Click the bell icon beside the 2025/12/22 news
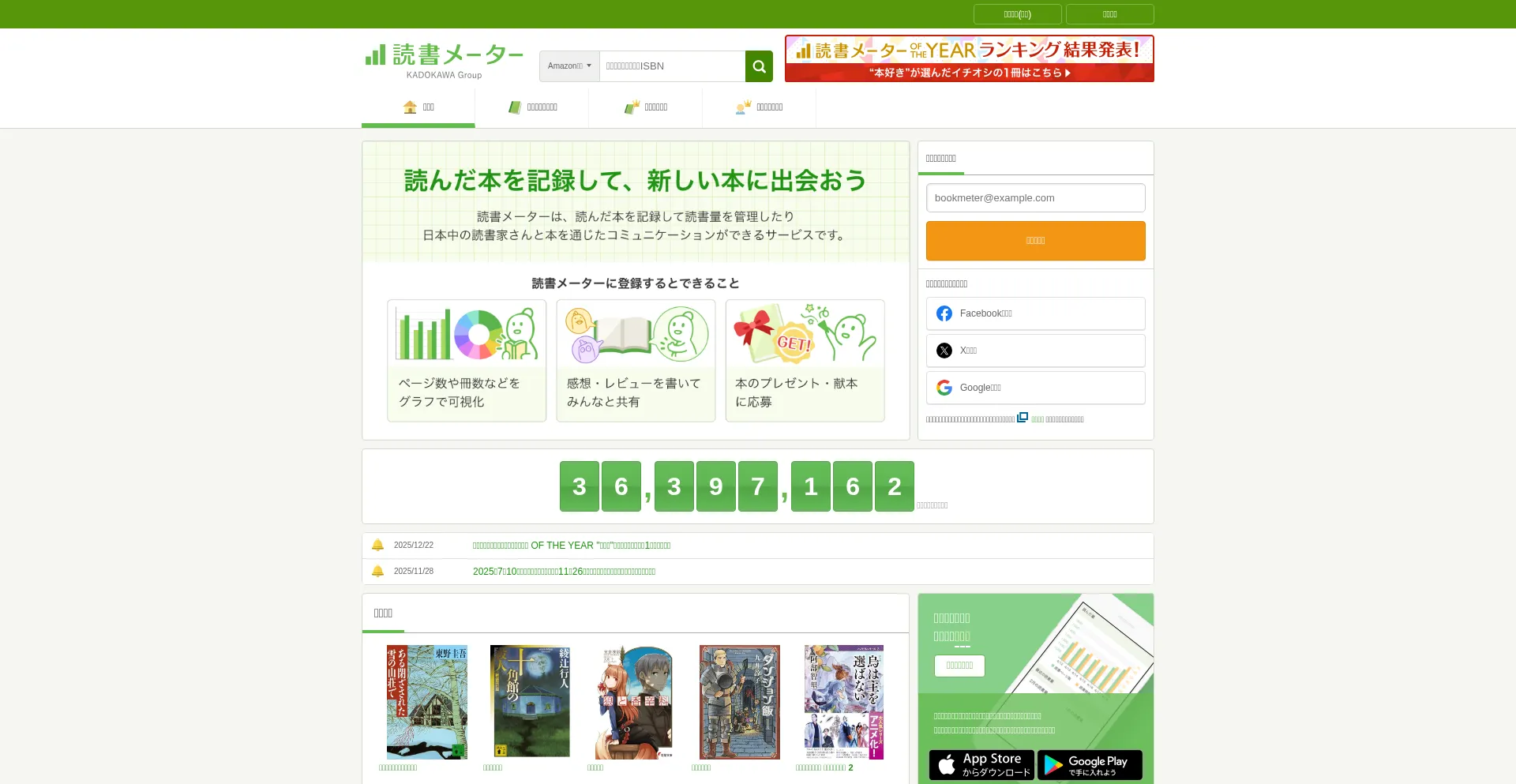 (378, 545)
